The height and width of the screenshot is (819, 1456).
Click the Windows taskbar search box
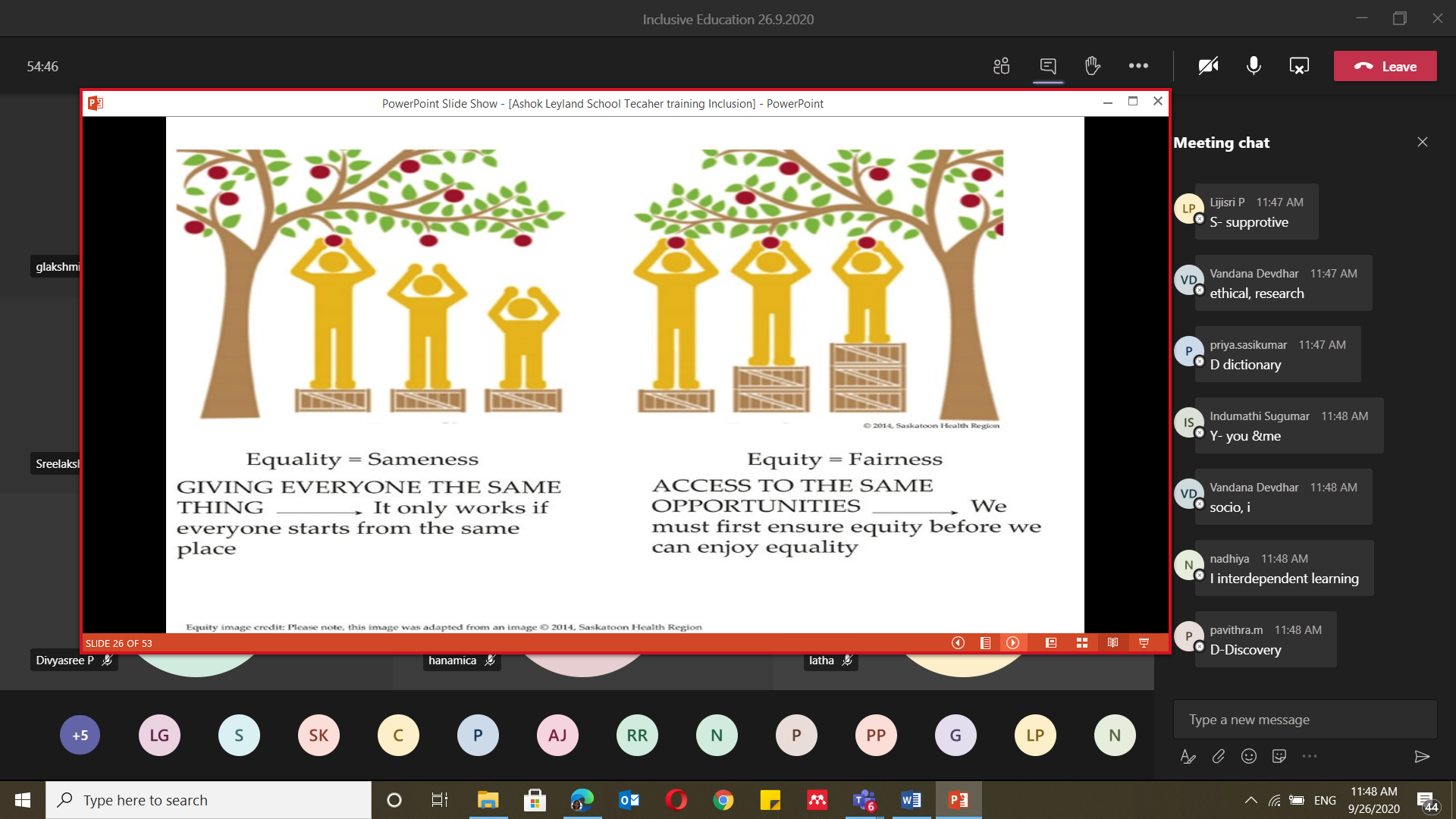point(209,800)
